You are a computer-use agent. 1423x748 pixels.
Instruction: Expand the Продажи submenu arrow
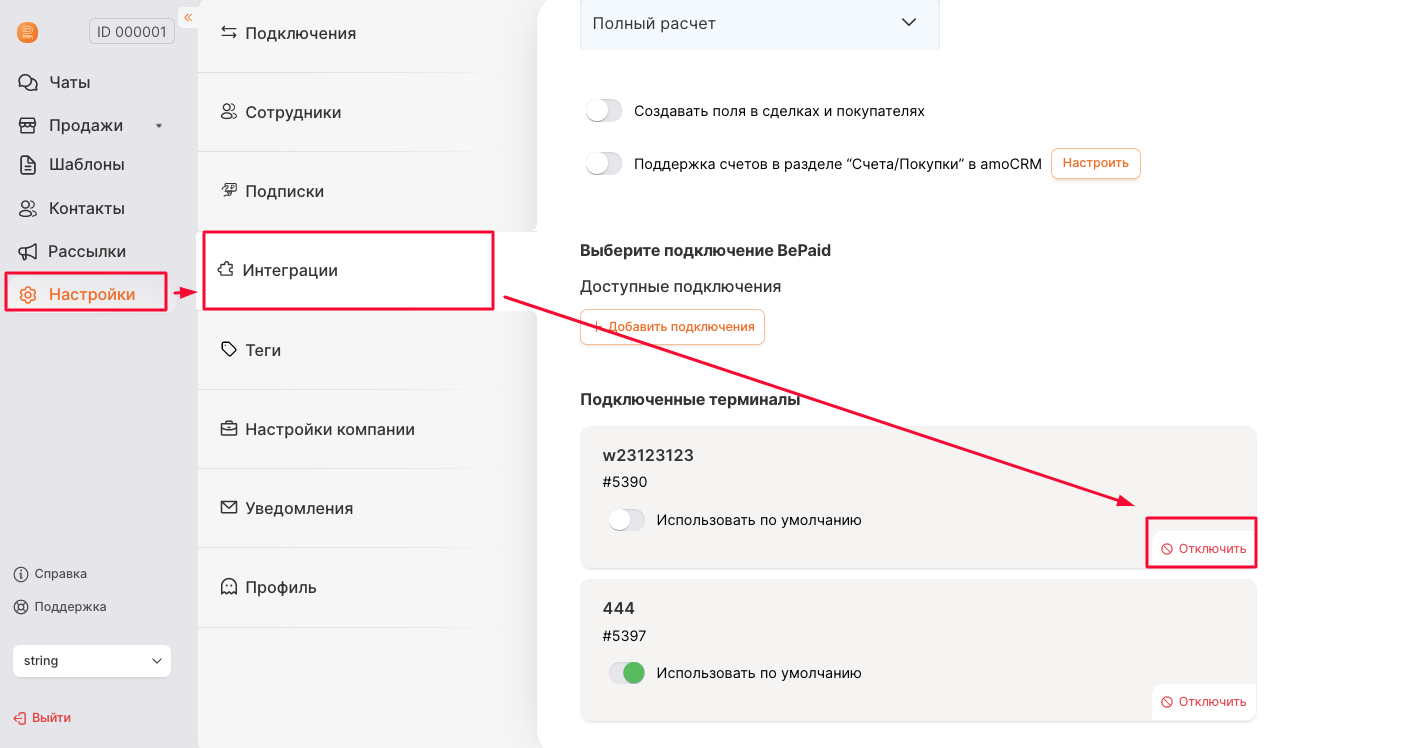point(158,126)
